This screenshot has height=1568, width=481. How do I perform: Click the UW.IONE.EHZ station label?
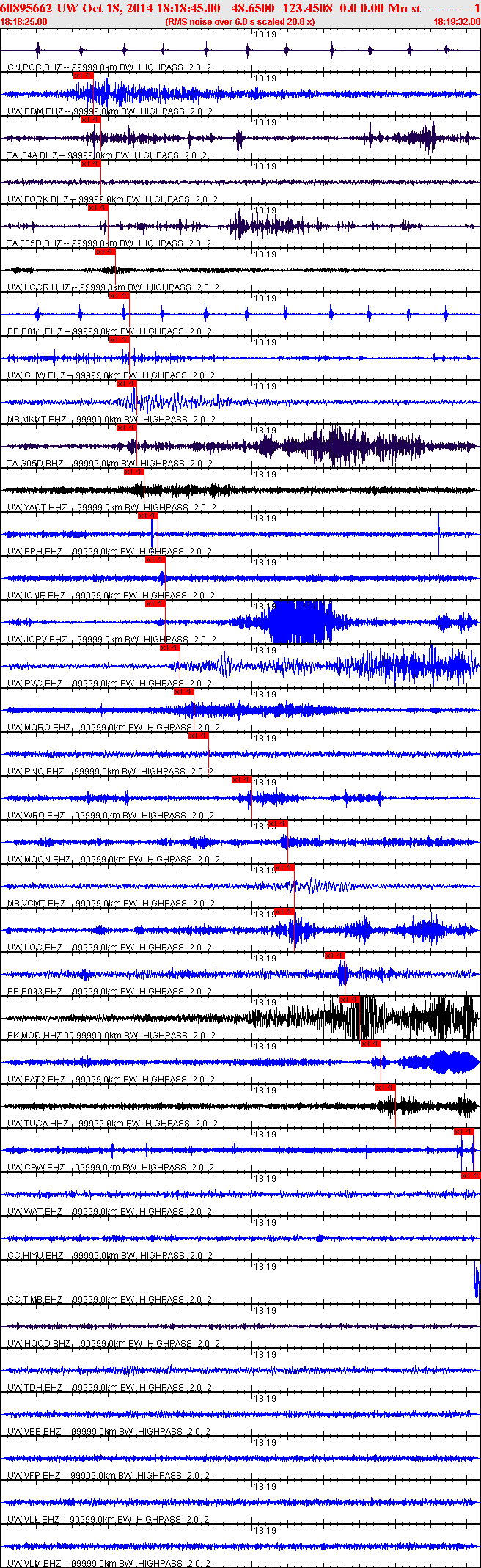tap(37, 596)
